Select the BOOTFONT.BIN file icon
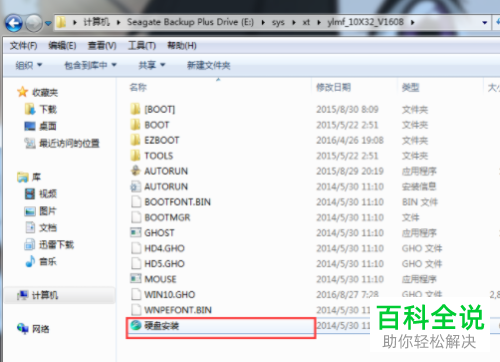This screenshot has width=500, height=362. click(136, 202)
